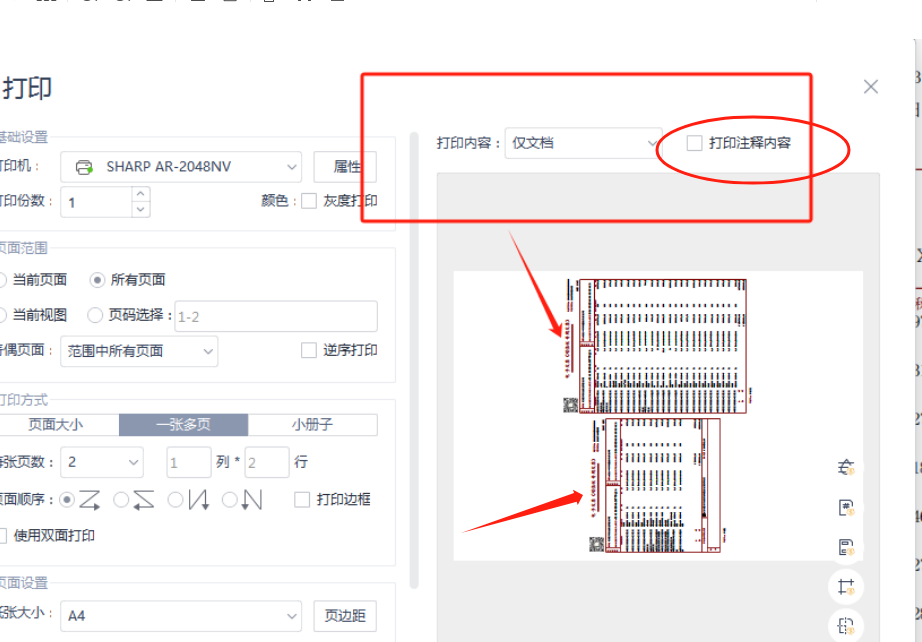The image size is (922, 642).
Task: Enable the 打印注释内容 checkbox
Action: [694, 143]
